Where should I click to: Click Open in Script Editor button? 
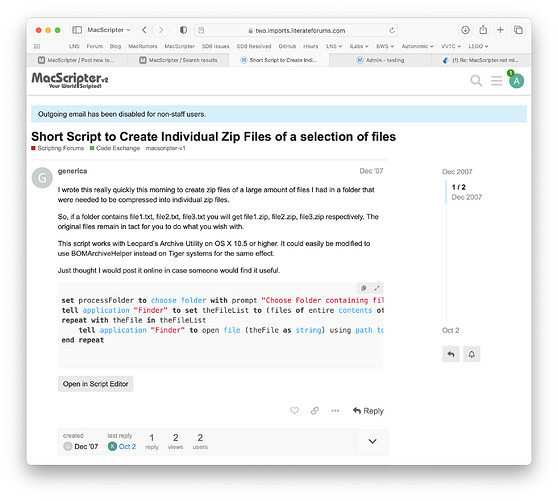tap(95, 384)
